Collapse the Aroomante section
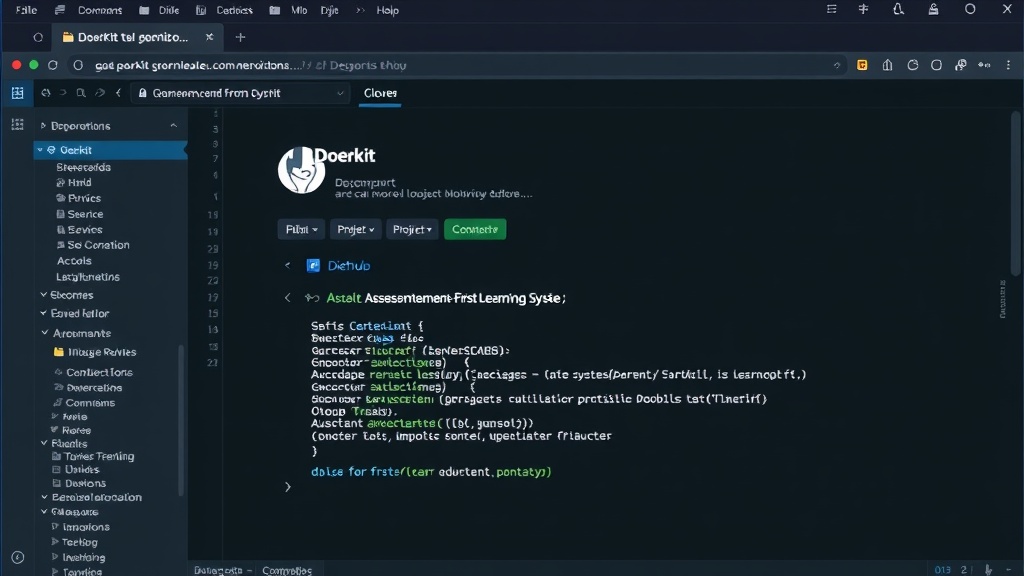The width and height of the screenshot is (1024, 576). [x=45, y=333]
